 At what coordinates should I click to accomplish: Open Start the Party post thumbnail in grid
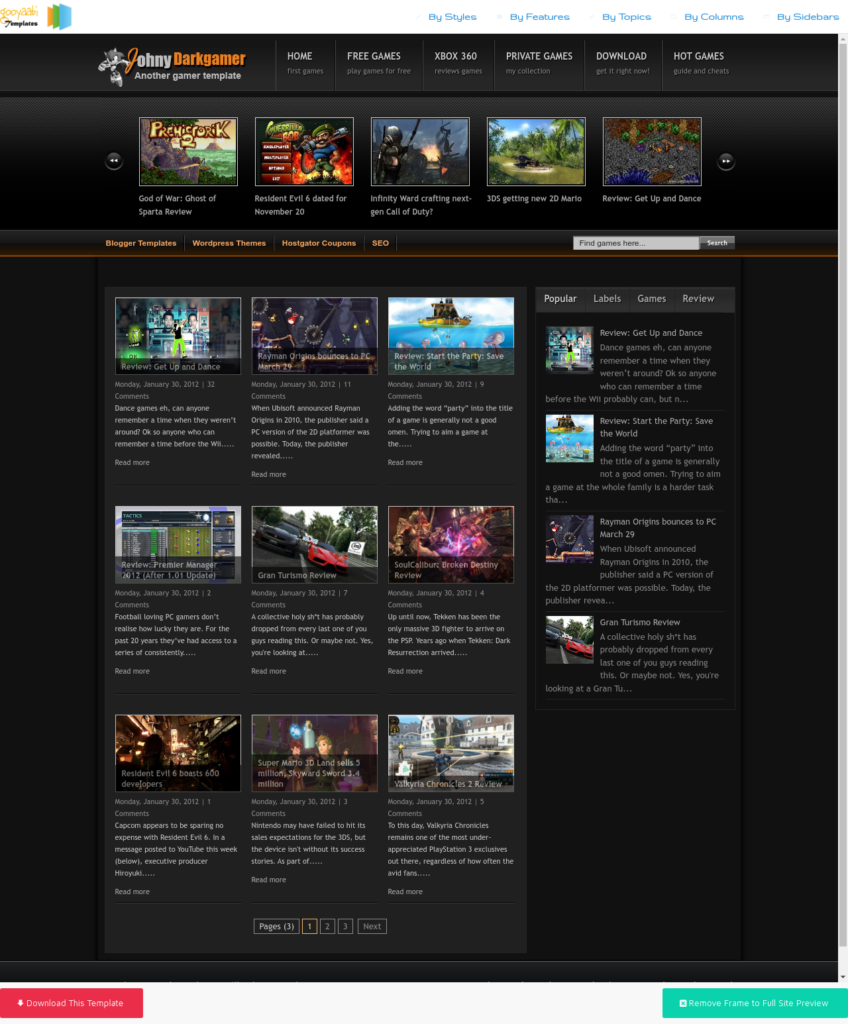coord(451,336)
